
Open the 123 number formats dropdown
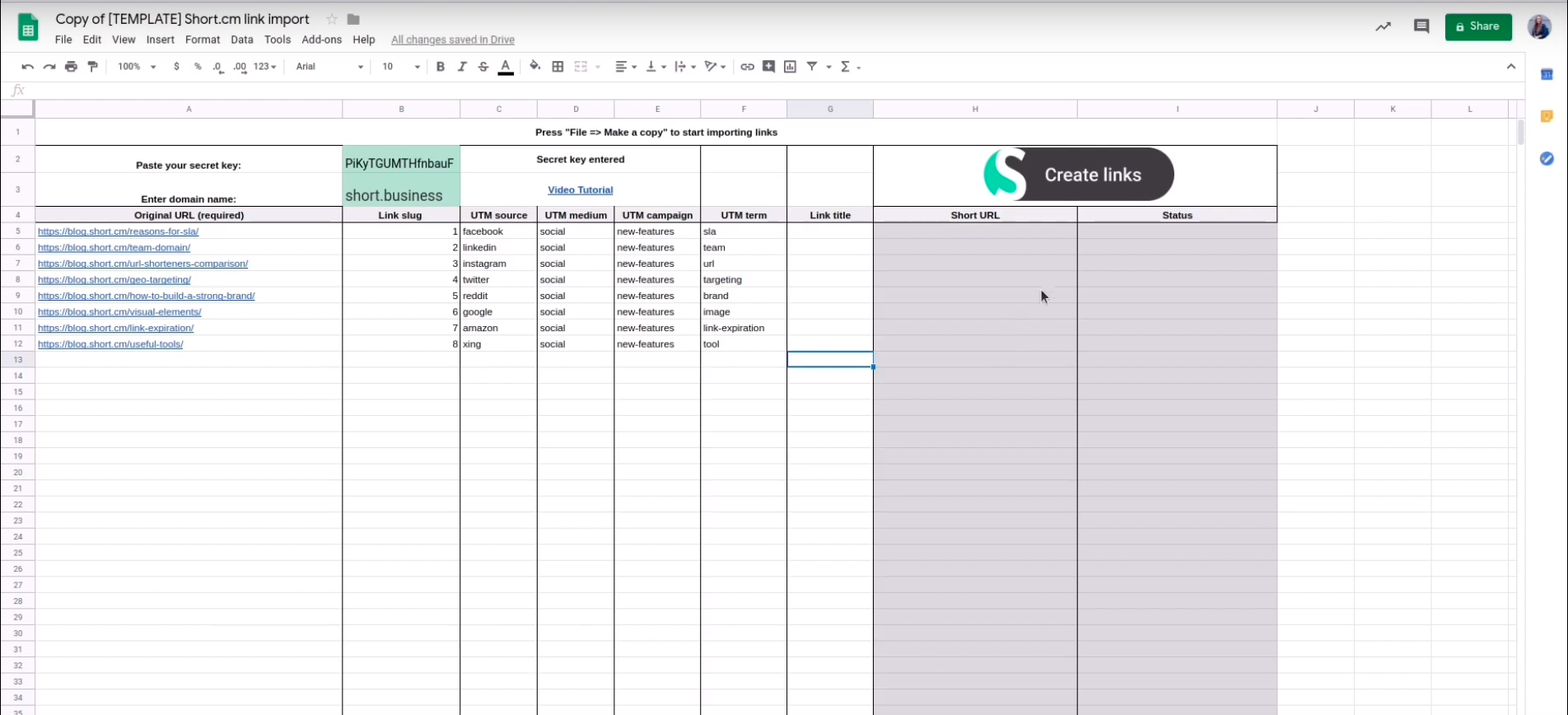click(x=265, y=67)
